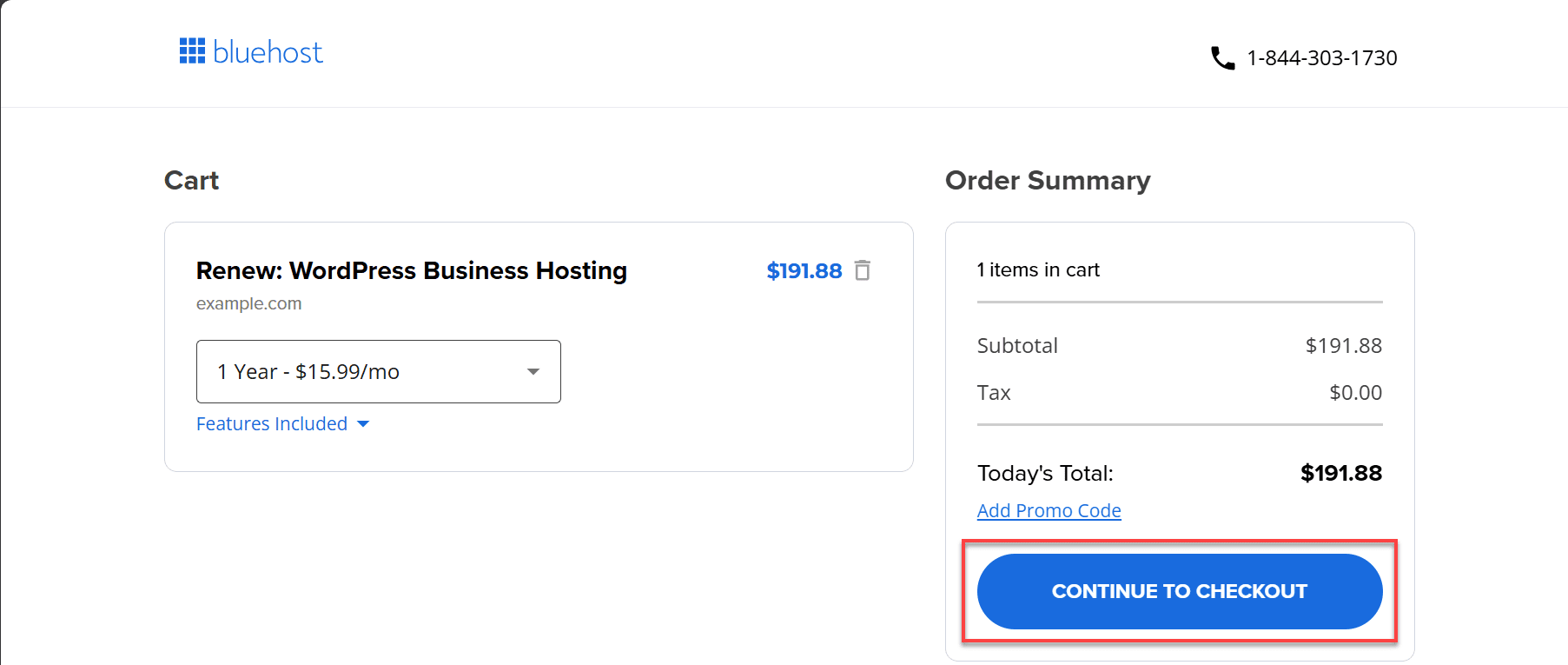Click the arrow in the term dropdown

533,372
